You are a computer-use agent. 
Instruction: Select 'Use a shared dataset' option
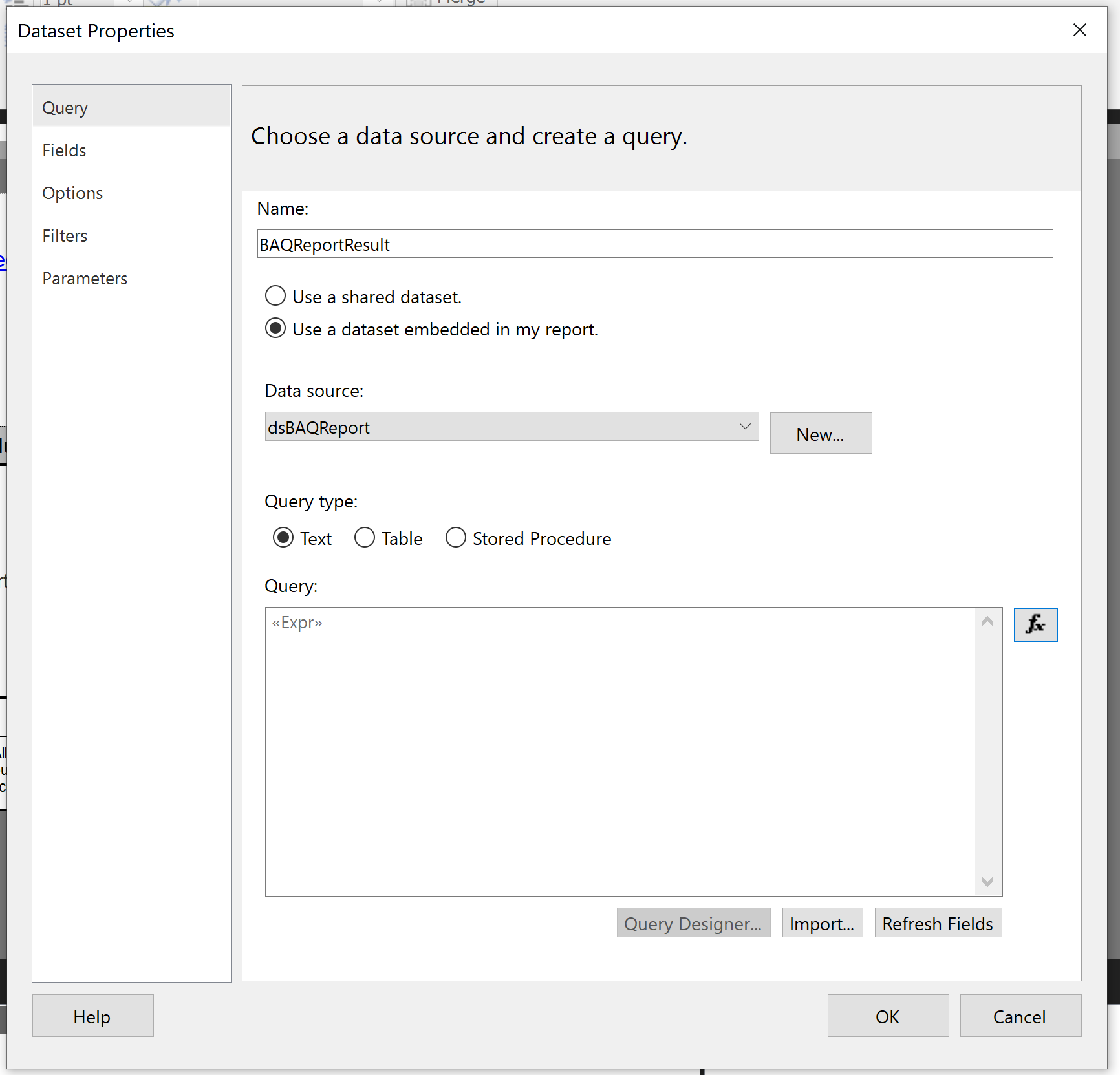276,296
